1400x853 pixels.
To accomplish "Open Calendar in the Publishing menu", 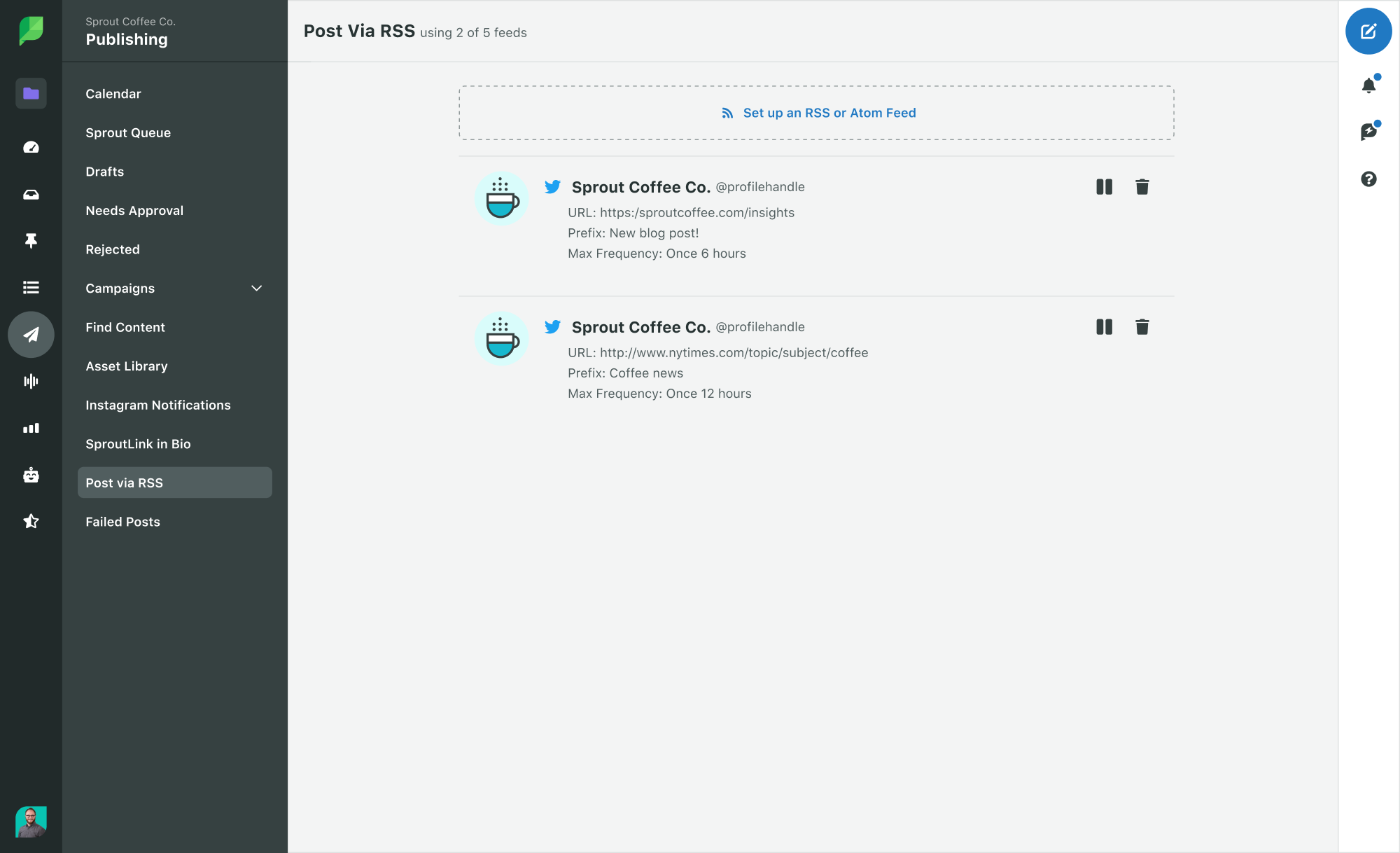I will pos(113,93).
